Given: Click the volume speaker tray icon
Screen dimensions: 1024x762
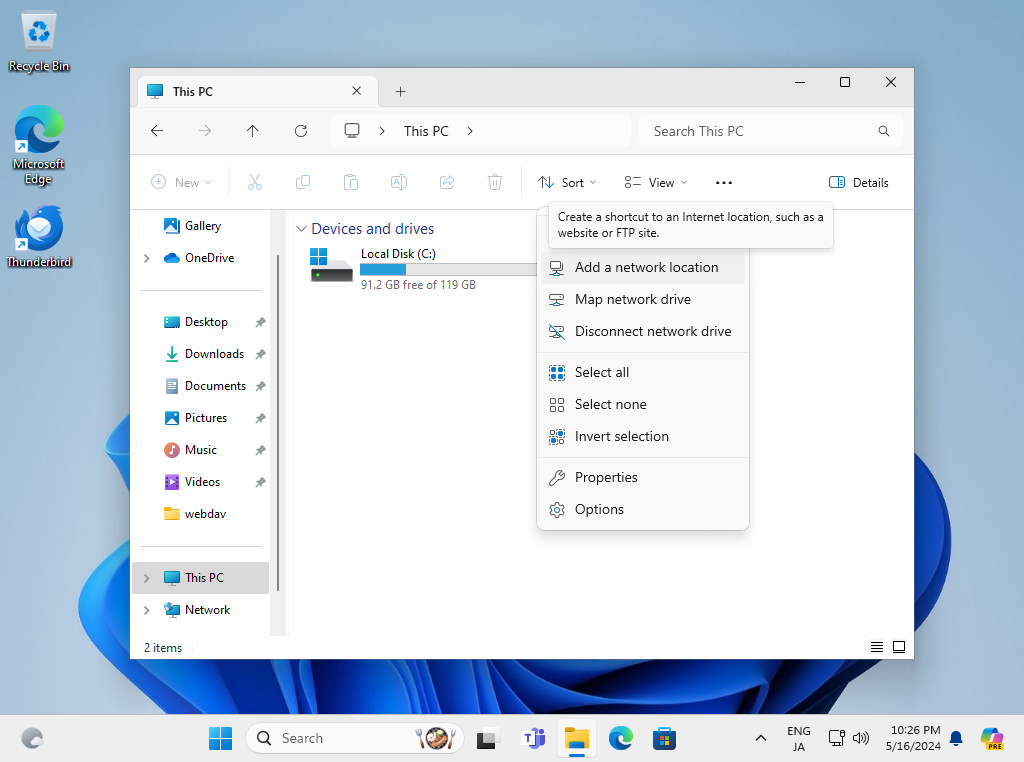Looking at the screenshot, I should click(x=861, y=738).
